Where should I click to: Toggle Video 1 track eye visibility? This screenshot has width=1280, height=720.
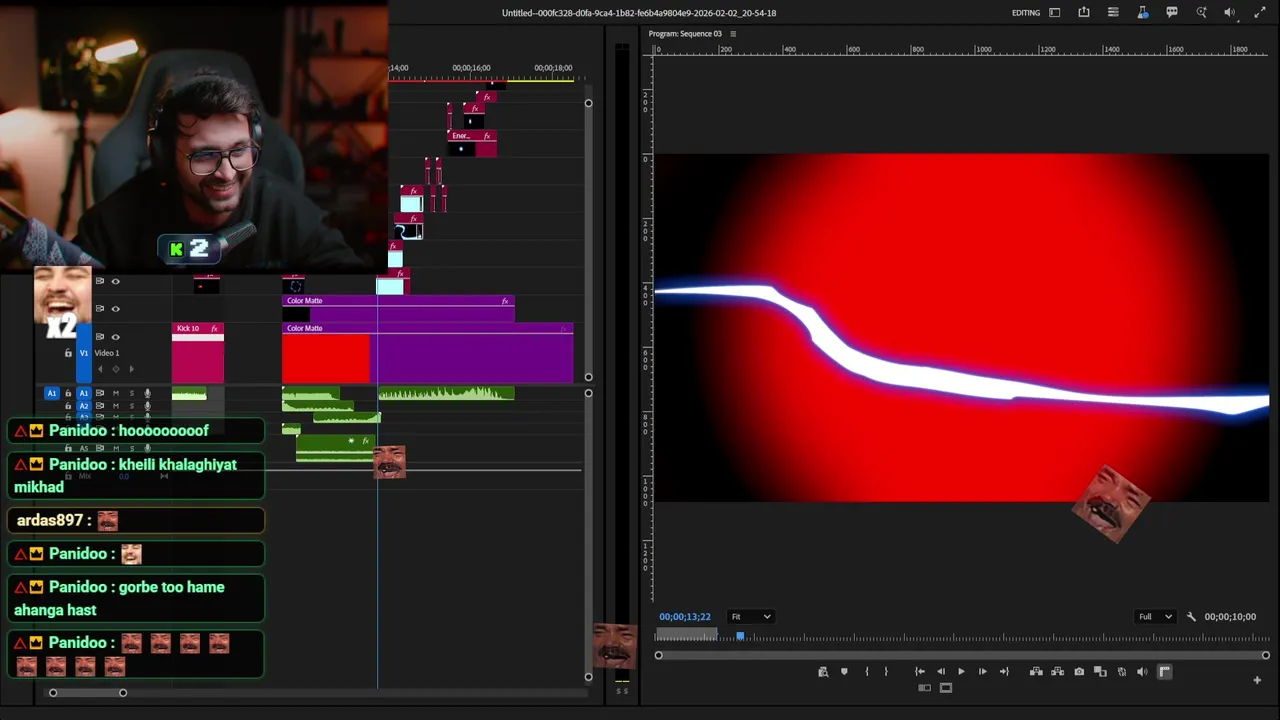click(115, 337)
